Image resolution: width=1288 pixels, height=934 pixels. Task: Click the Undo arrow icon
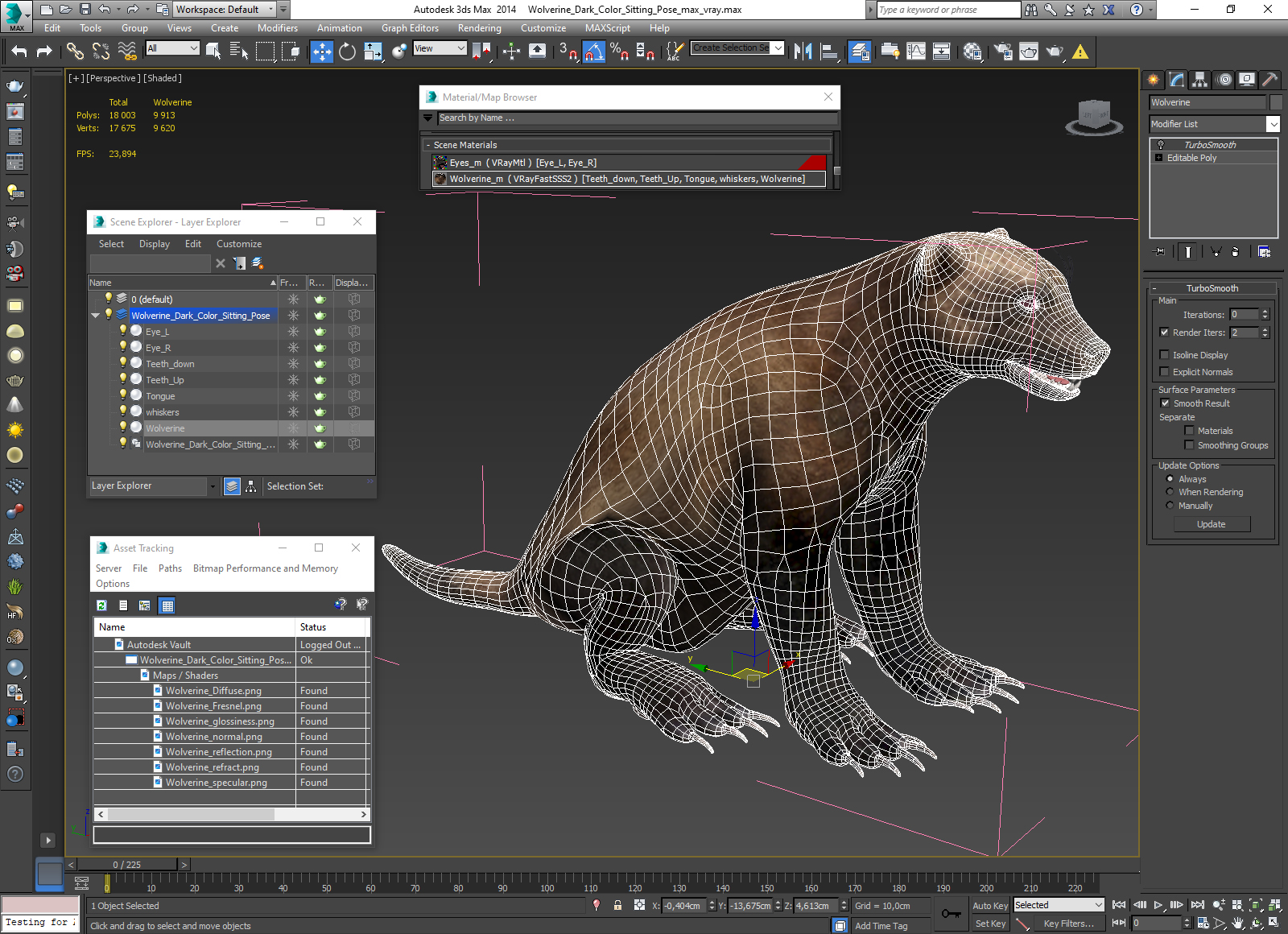tap(19, 52)
